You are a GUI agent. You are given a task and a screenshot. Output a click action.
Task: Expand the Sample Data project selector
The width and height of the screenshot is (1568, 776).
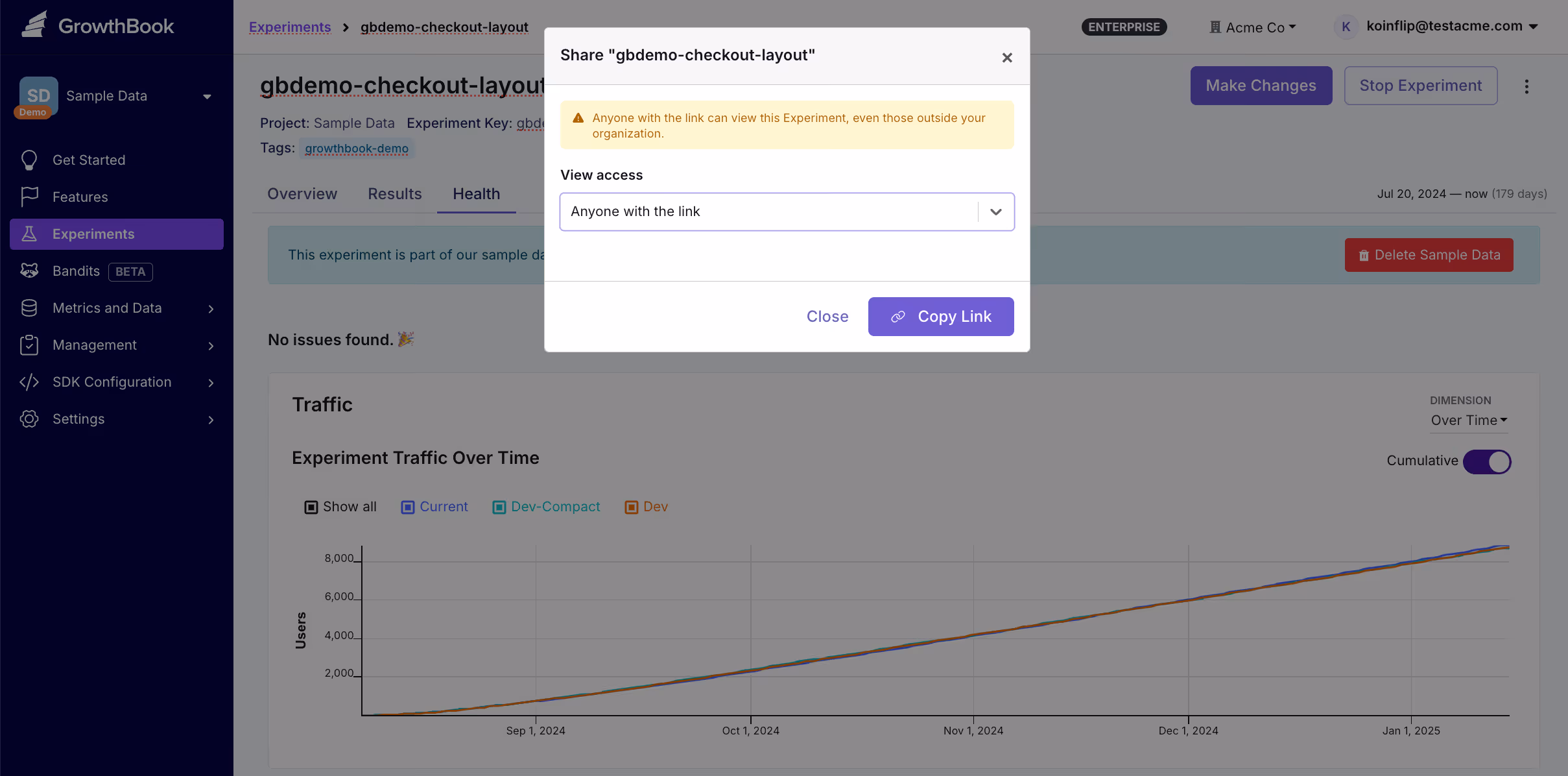(x=117, y=96)
